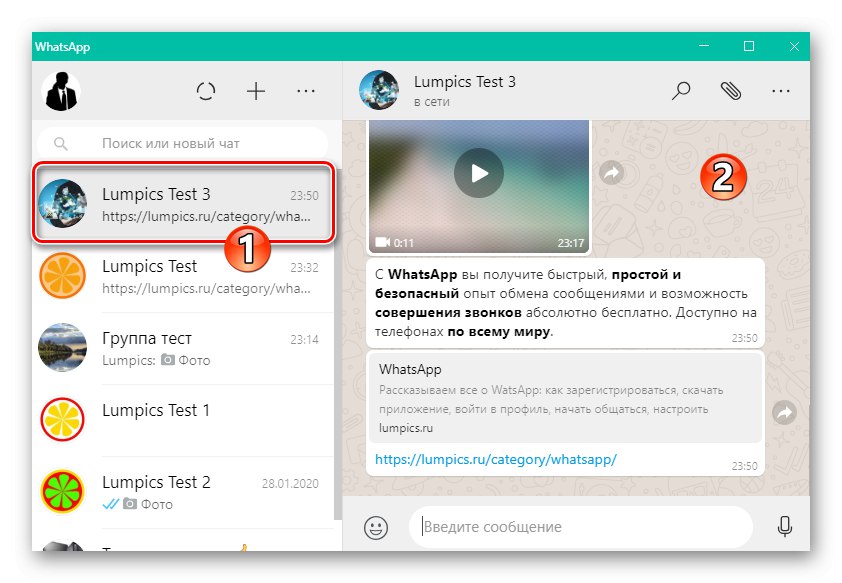The height and width of the screenshot is (583, 842).
Task: Click the orange avatar of Lumpics Test
Action: [x=62, y=276]
